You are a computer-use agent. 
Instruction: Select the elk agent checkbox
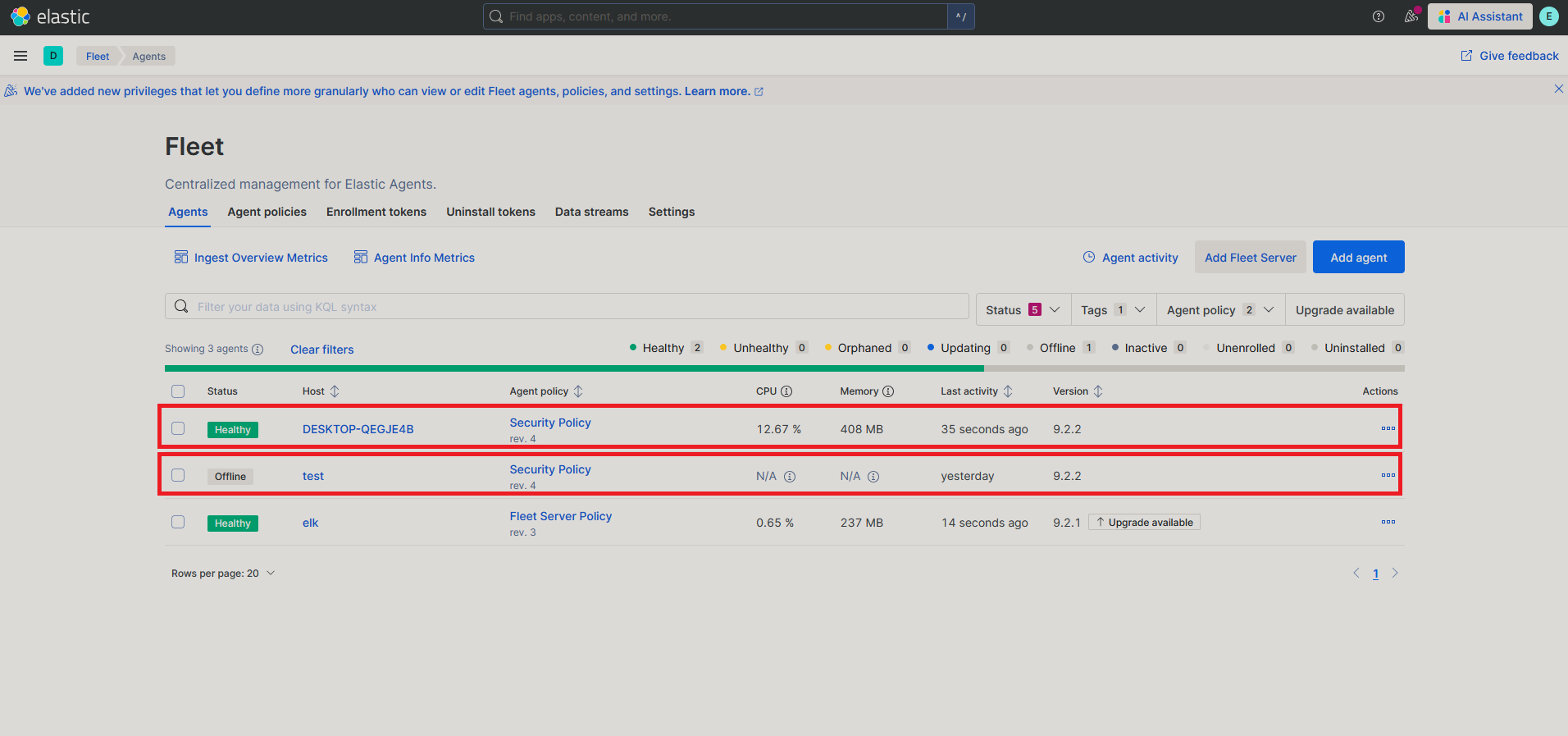coord(178,522)
